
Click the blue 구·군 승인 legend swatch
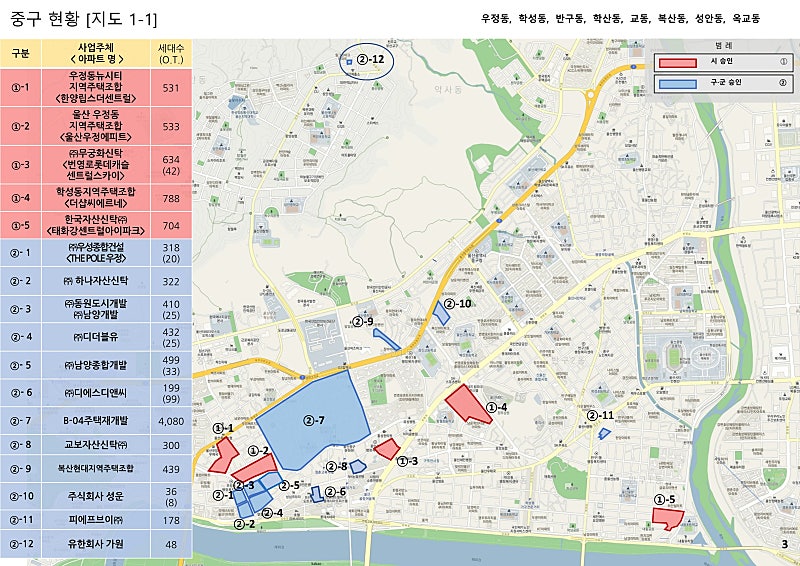coord(678,84)
